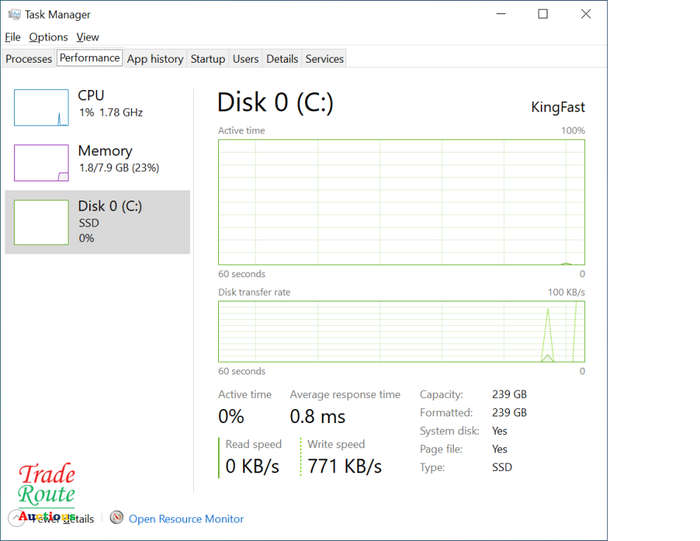Image resolution: width=700 pixels, height=541 pixels.
Task: Select the Memory usage mini graph
Action: coord(41,162)
